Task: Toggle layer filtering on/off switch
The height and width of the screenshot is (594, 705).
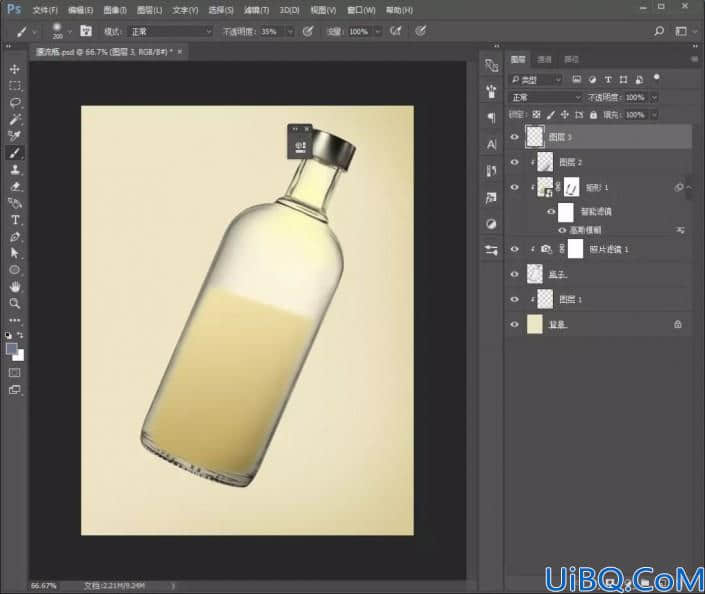Action: coord(657,77)
